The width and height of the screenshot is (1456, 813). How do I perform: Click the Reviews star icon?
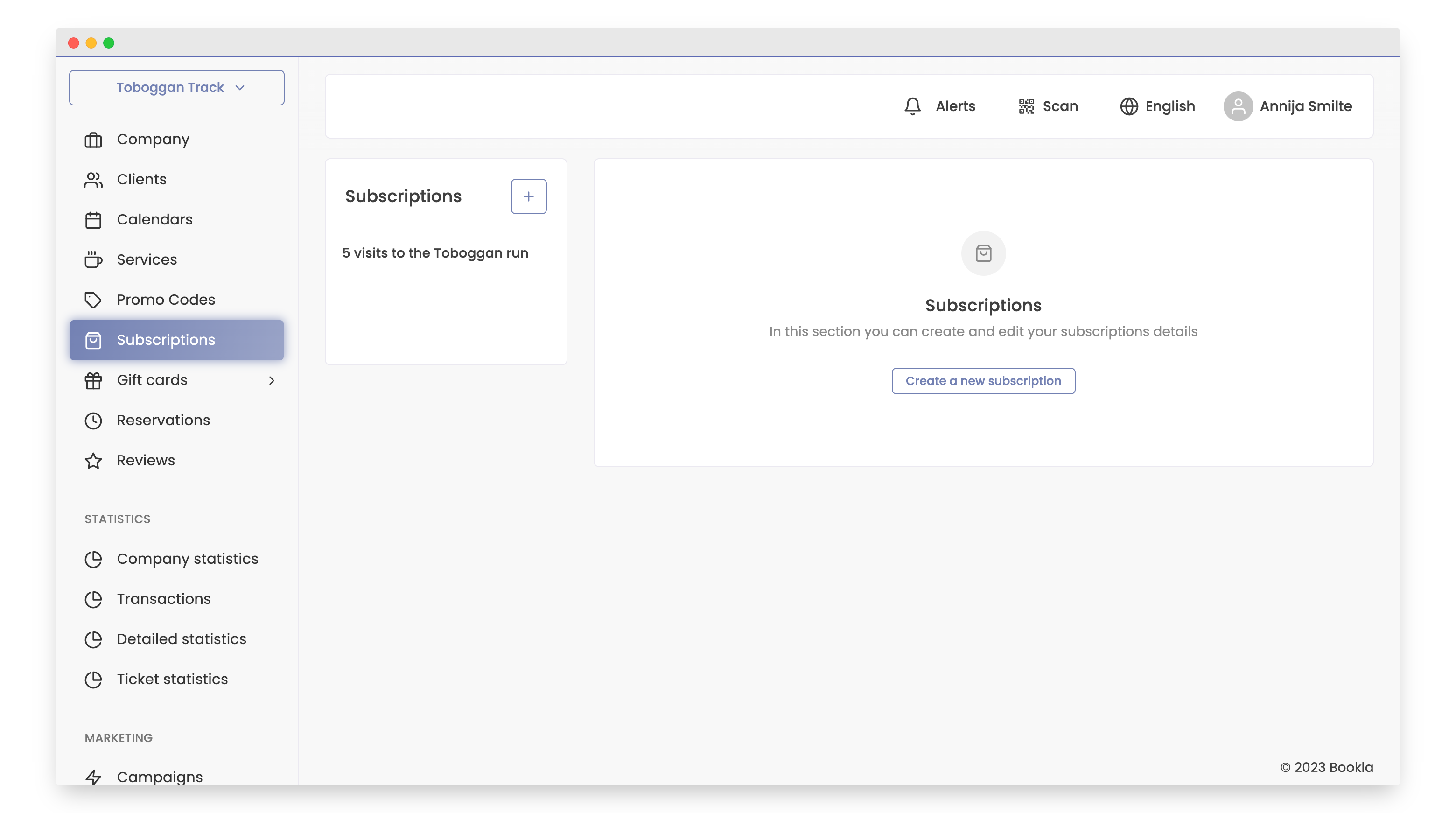(x=93, y=460)
